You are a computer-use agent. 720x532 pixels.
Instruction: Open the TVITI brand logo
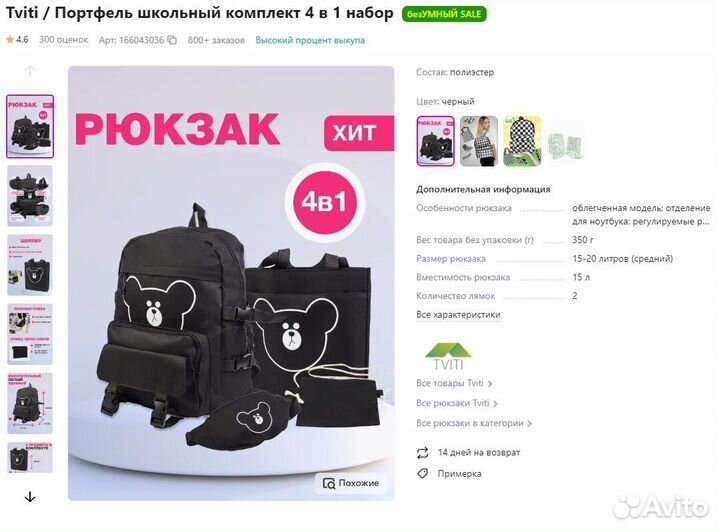tap(448, 356)
